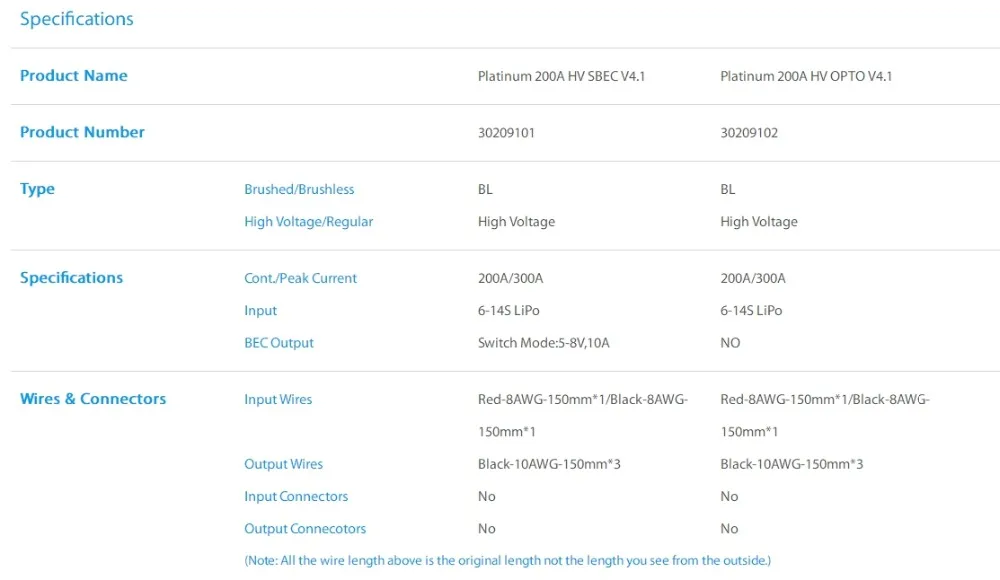Click the "NO" BEC Output value
1000x580 pixels.
pyautogui.click(x=730, y=343)
